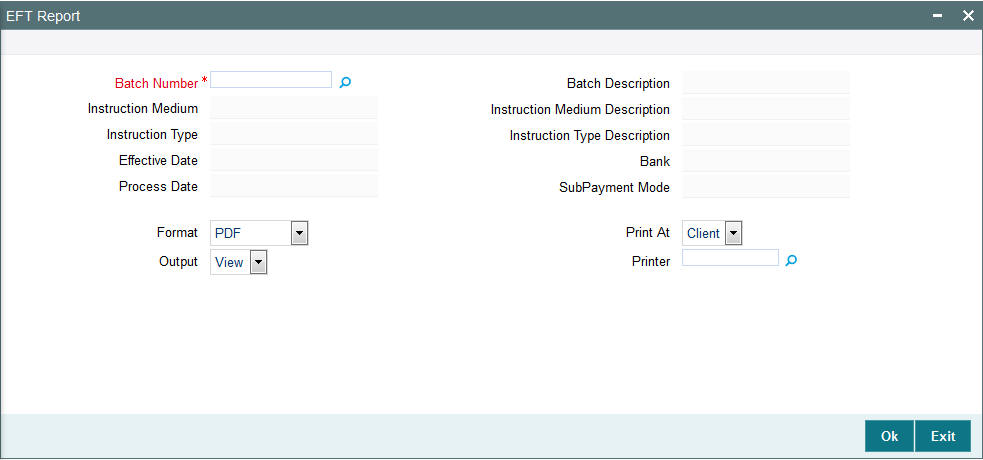The image size is (983, 460).
Task: Click the "Output" label
Action: 179,262
